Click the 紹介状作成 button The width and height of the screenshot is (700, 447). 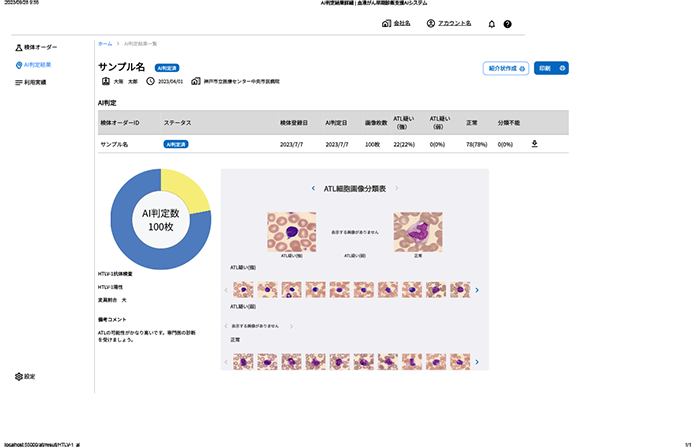(505, 68)
